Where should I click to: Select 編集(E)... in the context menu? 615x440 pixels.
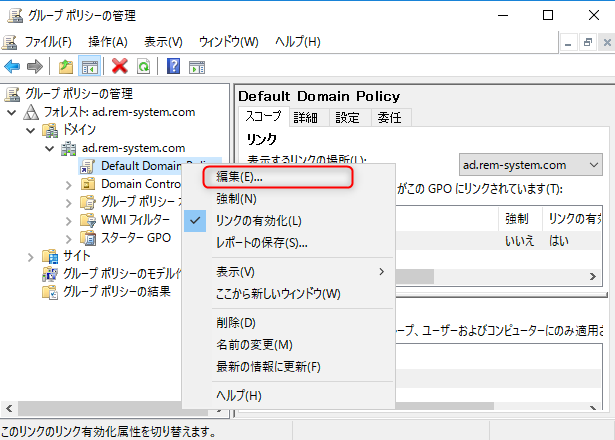click(x=240, y=176)
